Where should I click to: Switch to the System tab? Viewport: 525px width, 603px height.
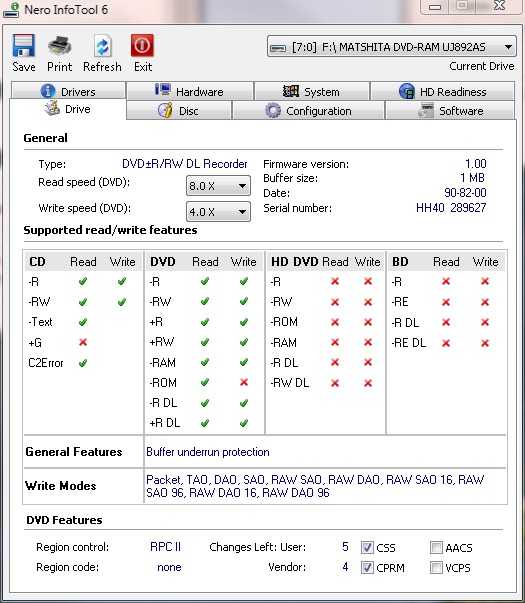[312, 92]
